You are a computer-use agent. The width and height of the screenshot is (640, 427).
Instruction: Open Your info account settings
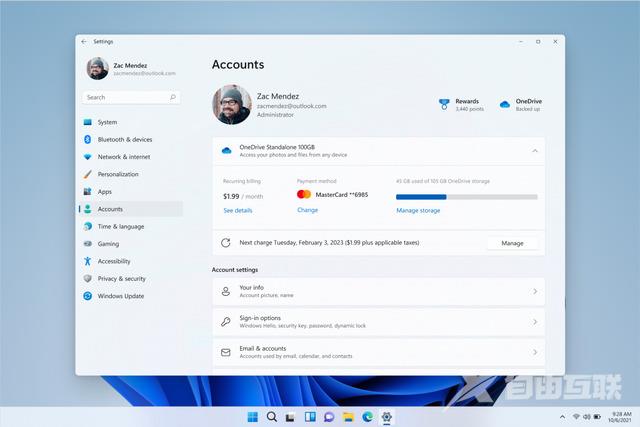(378, 291)
